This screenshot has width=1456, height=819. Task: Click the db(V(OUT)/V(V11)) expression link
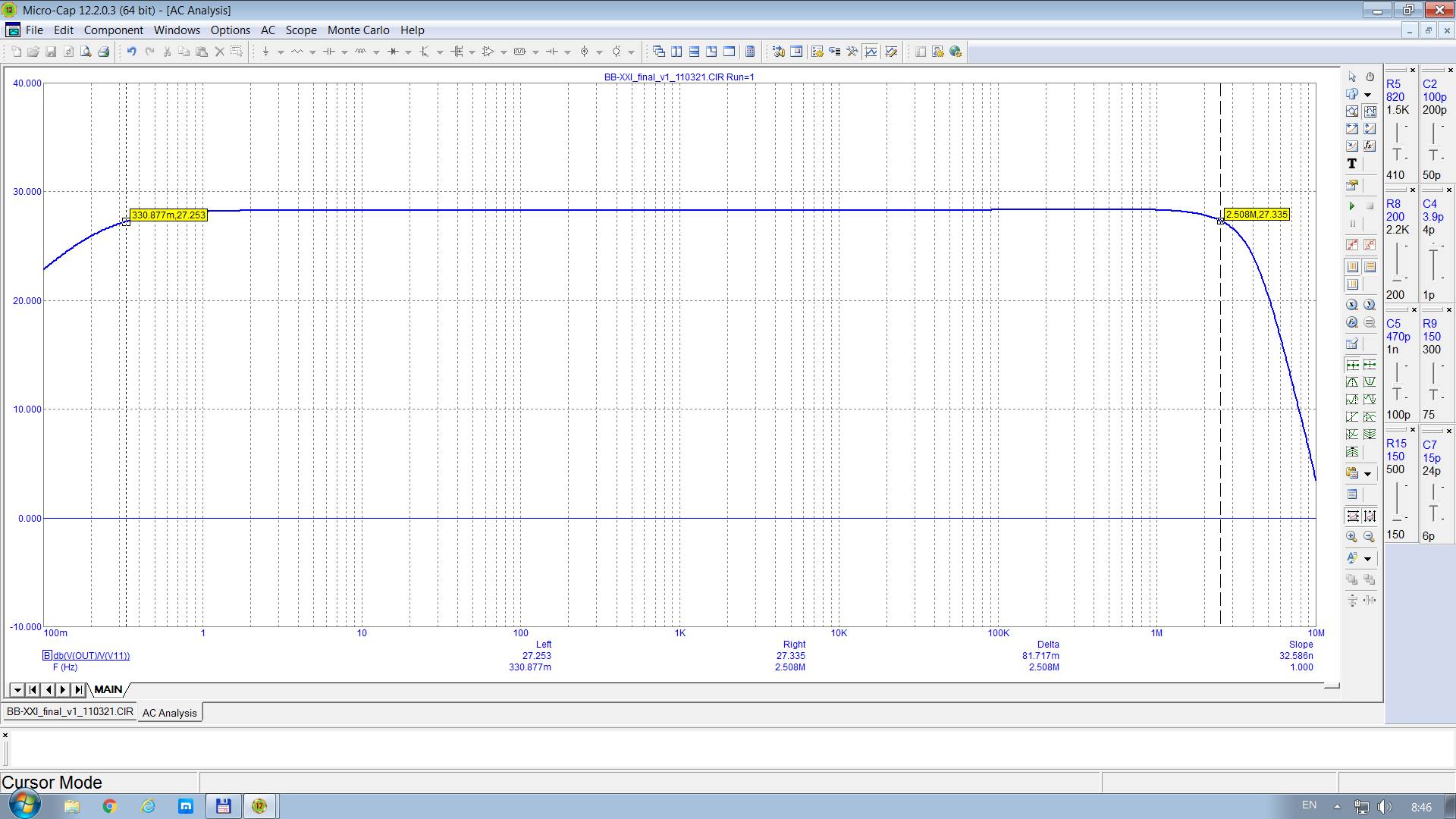91,656
